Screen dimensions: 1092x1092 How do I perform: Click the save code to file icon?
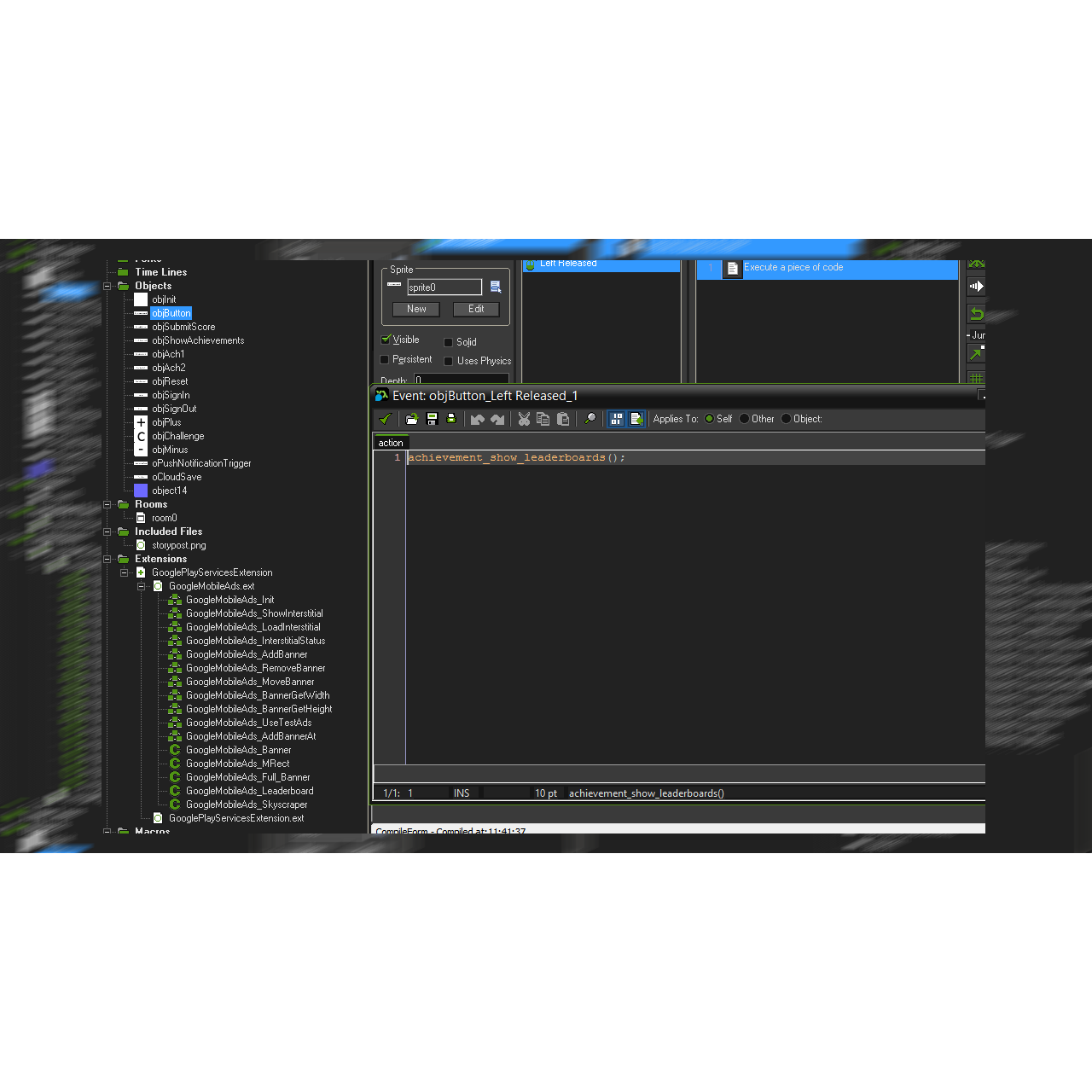(432, 419)
